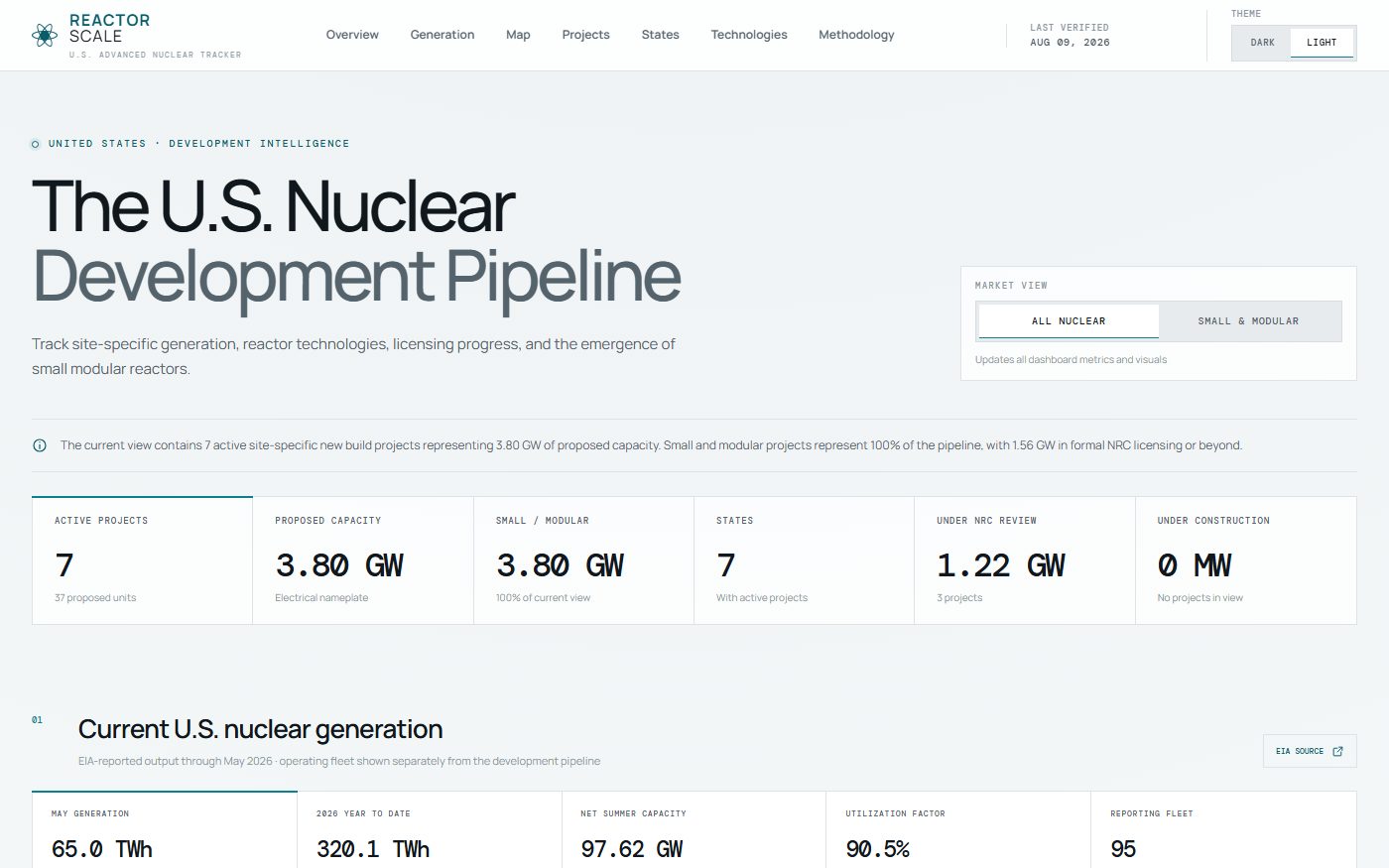Click the Reporting Fleet 95 value

point(1123,849)
